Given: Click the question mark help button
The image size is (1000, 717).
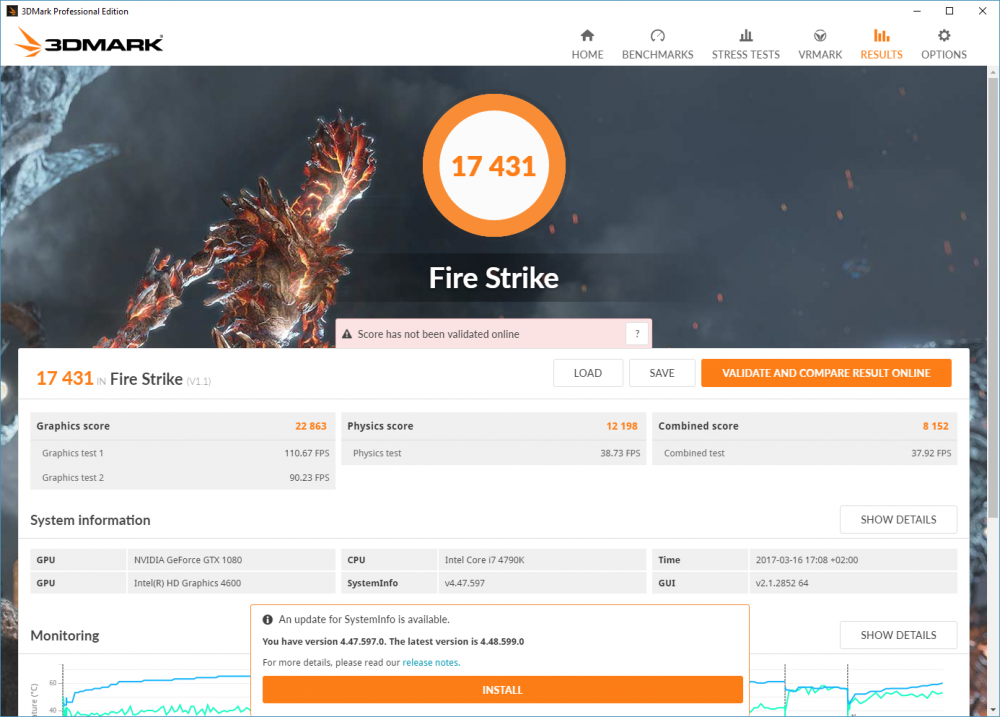Looking at the screenshot, I should 637,334.
